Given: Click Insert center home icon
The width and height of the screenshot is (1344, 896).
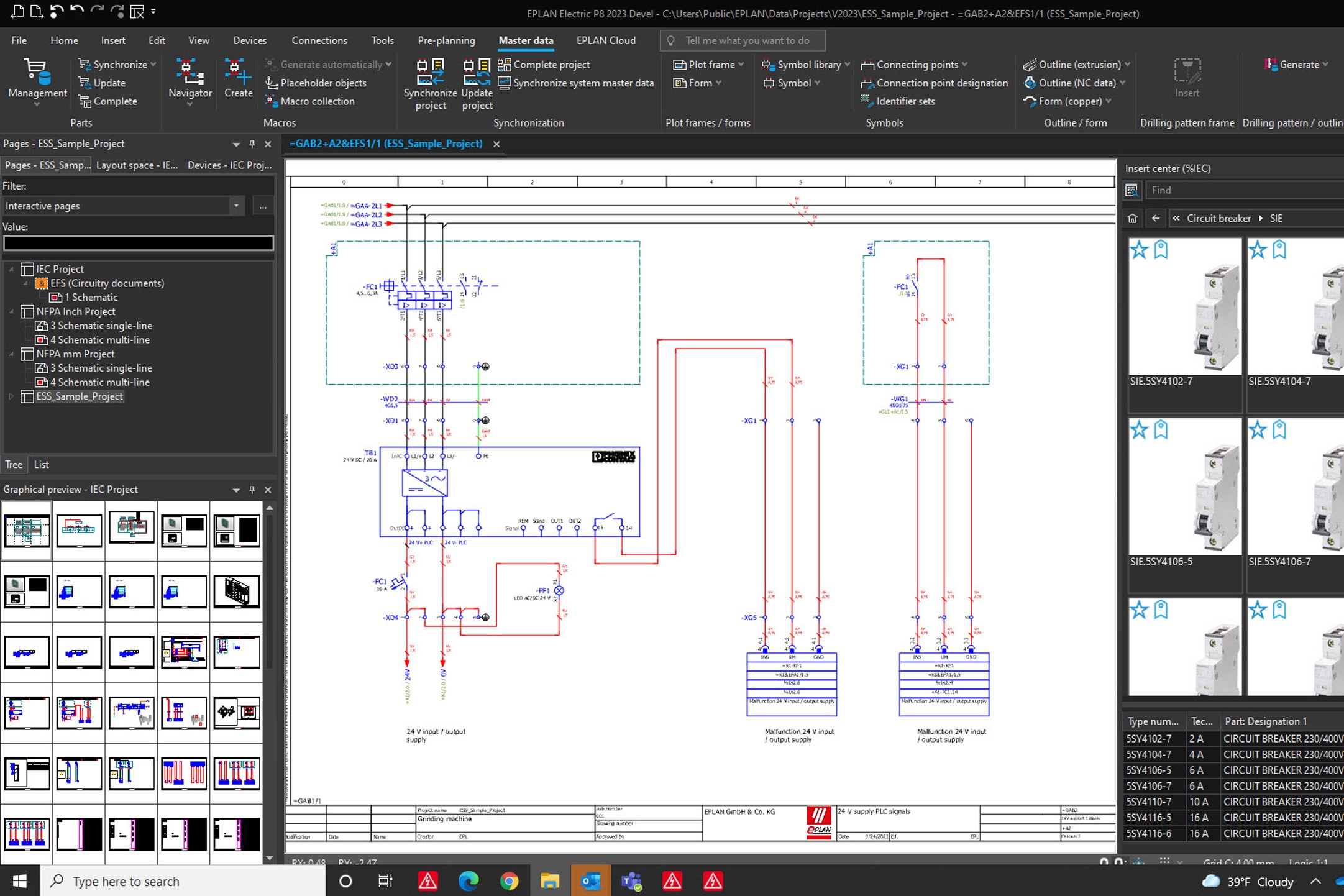Looking at the screenshot, I should tap(1132, 218).
